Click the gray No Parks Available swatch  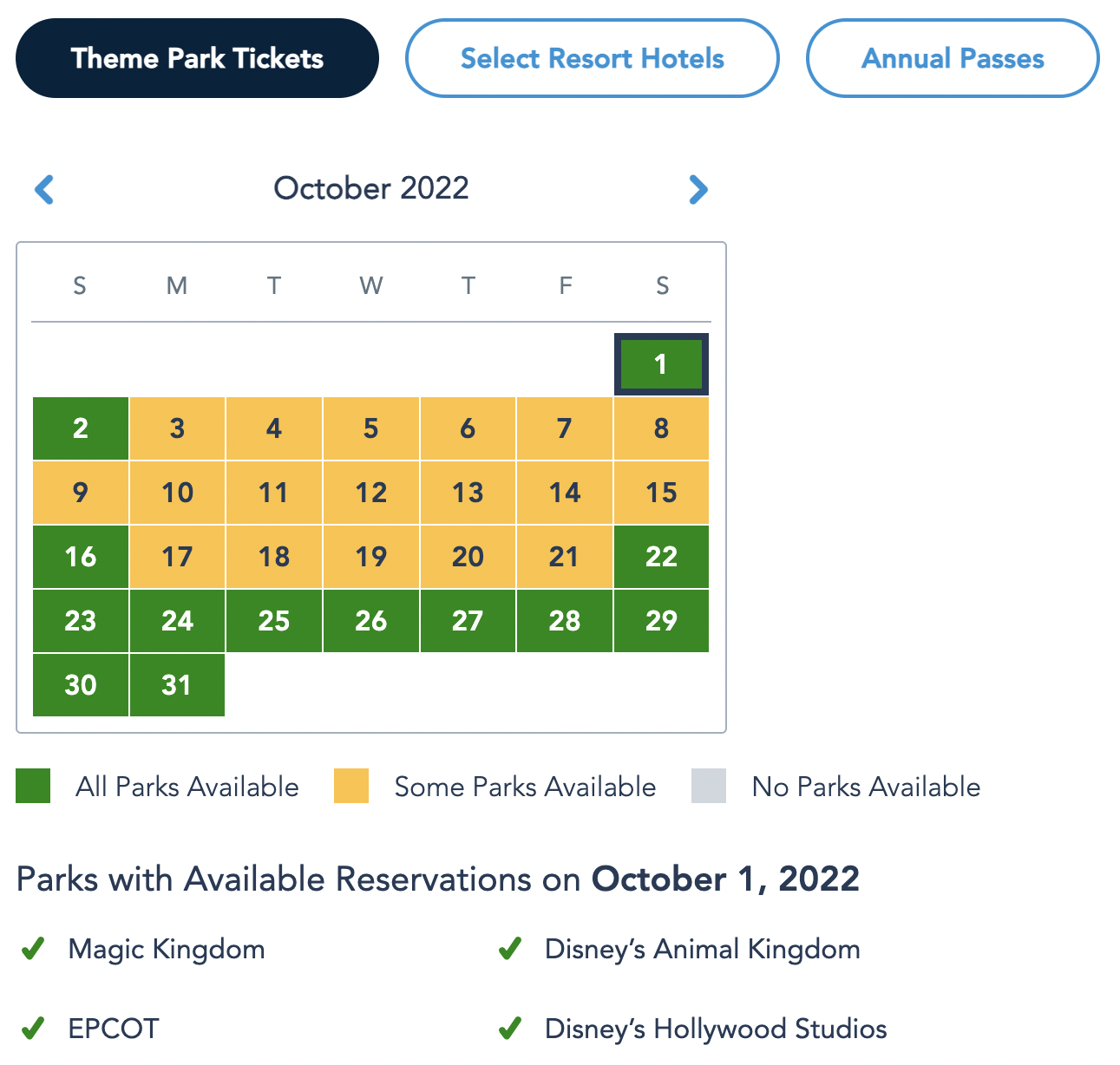pos(709,786)
